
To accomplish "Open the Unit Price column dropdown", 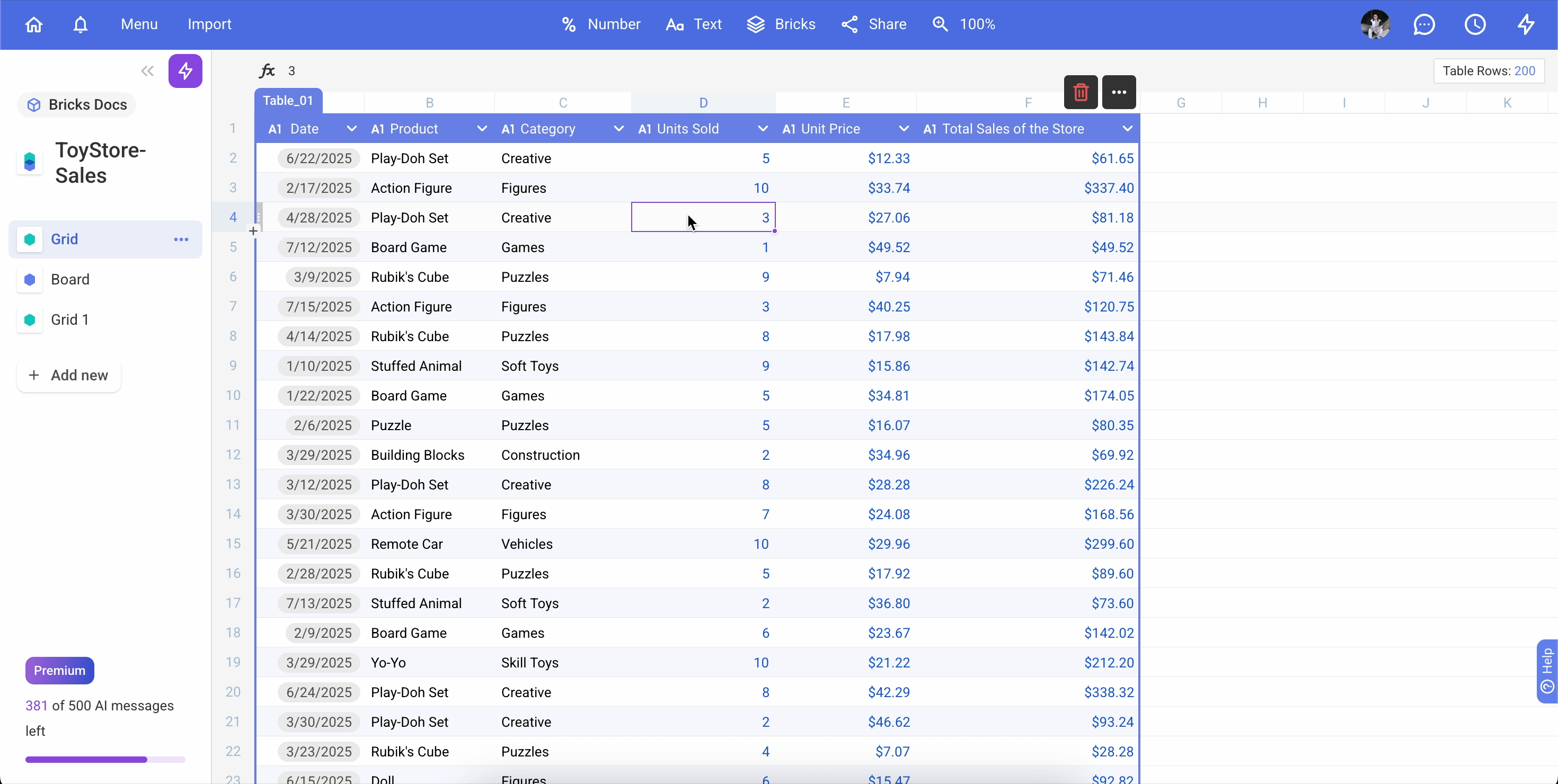I will (903, 129).
